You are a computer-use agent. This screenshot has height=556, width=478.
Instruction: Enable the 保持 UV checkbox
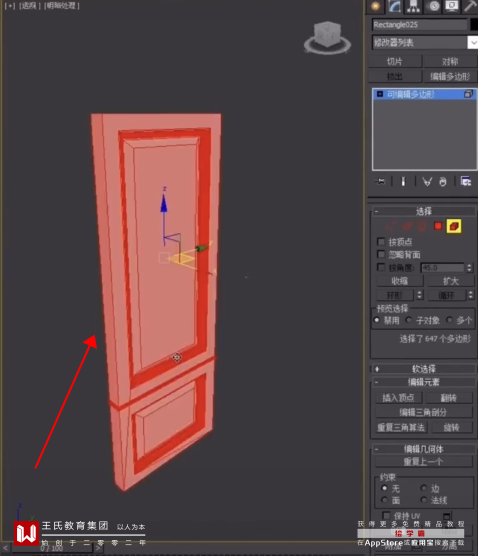[x=387, y=515]
